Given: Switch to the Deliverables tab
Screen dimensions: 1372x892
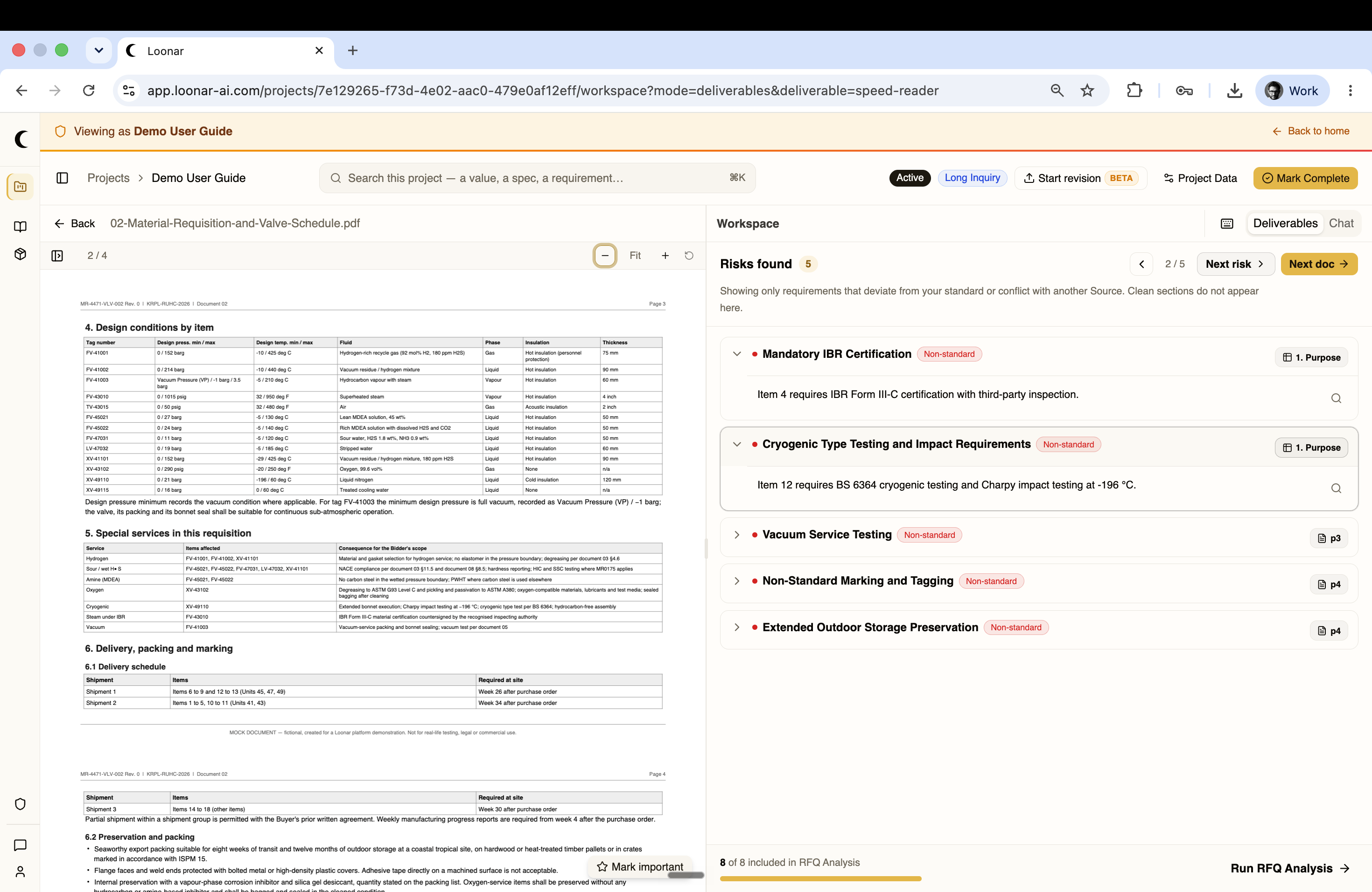Looking at the screenshot, I should pos(1285,223).
